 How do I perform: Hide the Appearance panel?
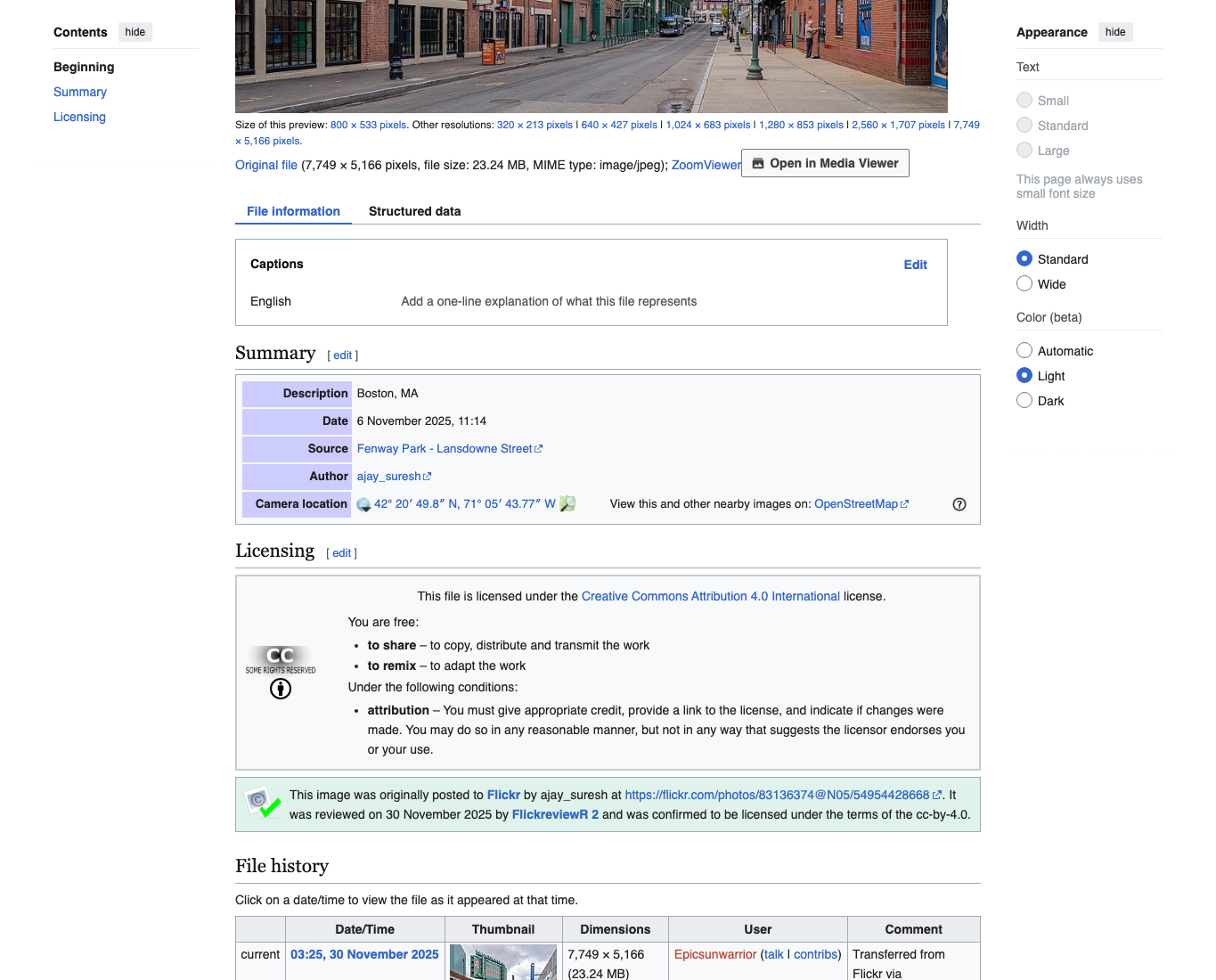pos(1115,32)
